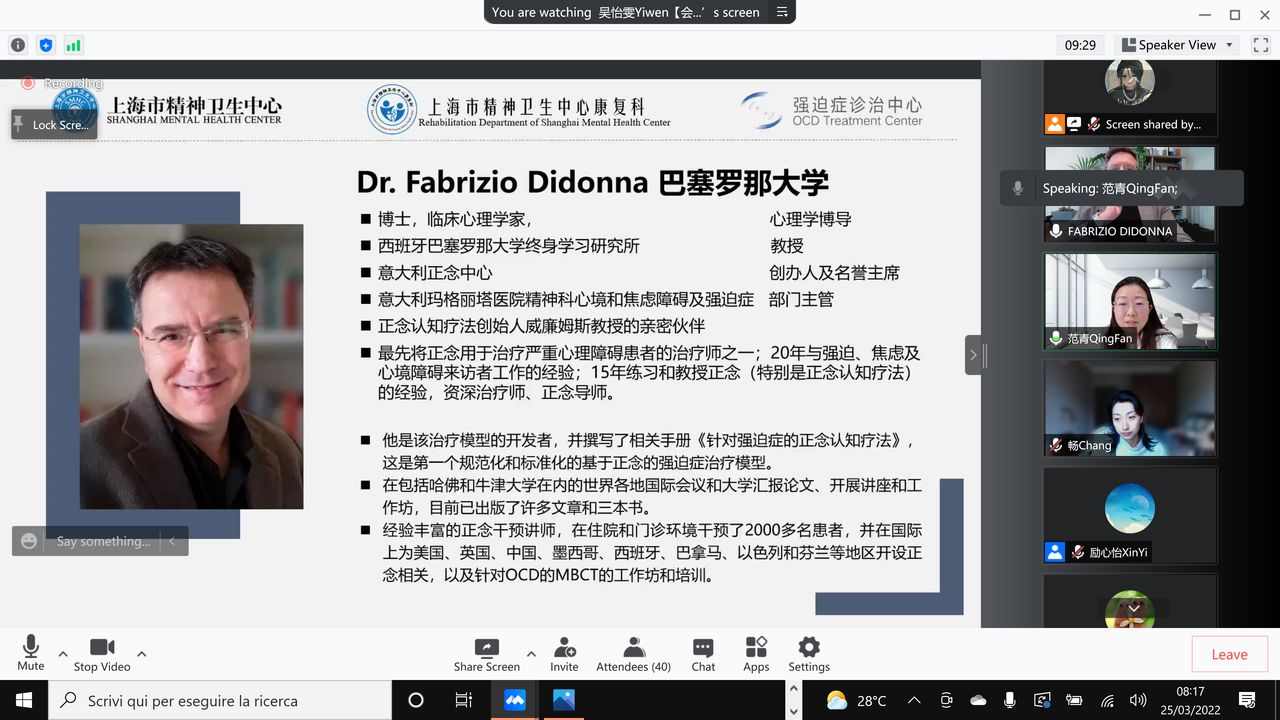Leave the meeting
The height and width of the screenshot is (720, 1280).
[x=1229, y=654]
